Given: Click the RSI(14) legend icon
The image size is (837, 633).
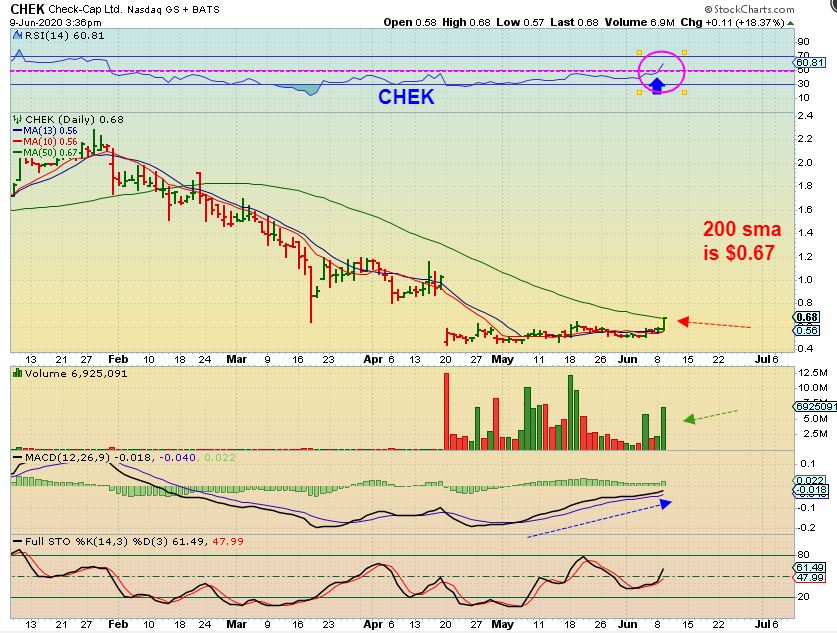Looking at the screenshot, I should pyautogui.click(x=17, y=36).
